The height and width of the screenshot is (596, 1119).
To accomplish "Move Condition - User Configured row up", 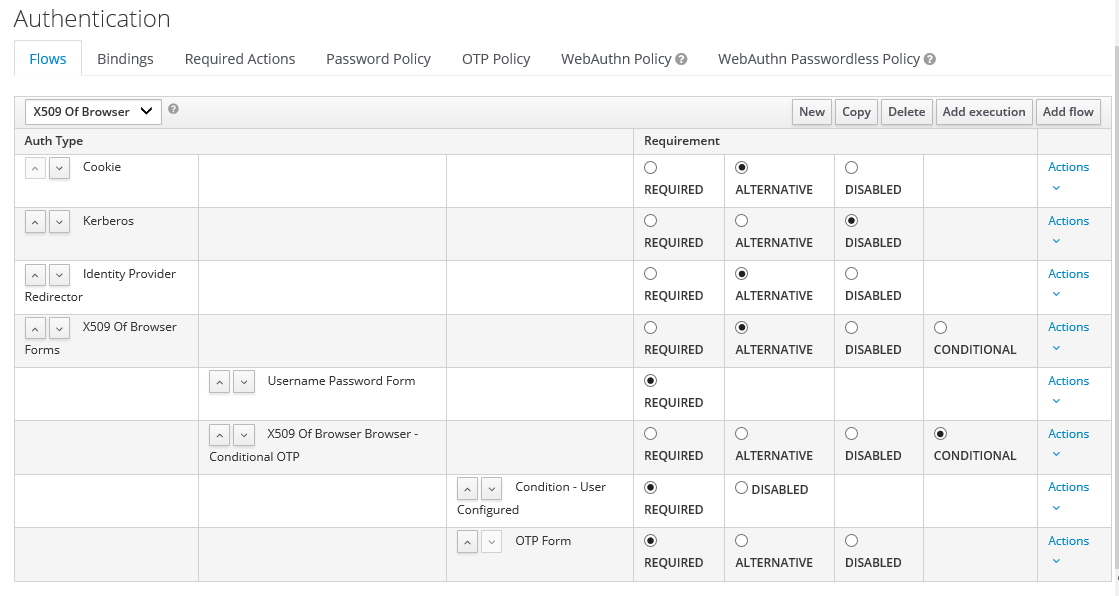I will click(x=467, y=488).
